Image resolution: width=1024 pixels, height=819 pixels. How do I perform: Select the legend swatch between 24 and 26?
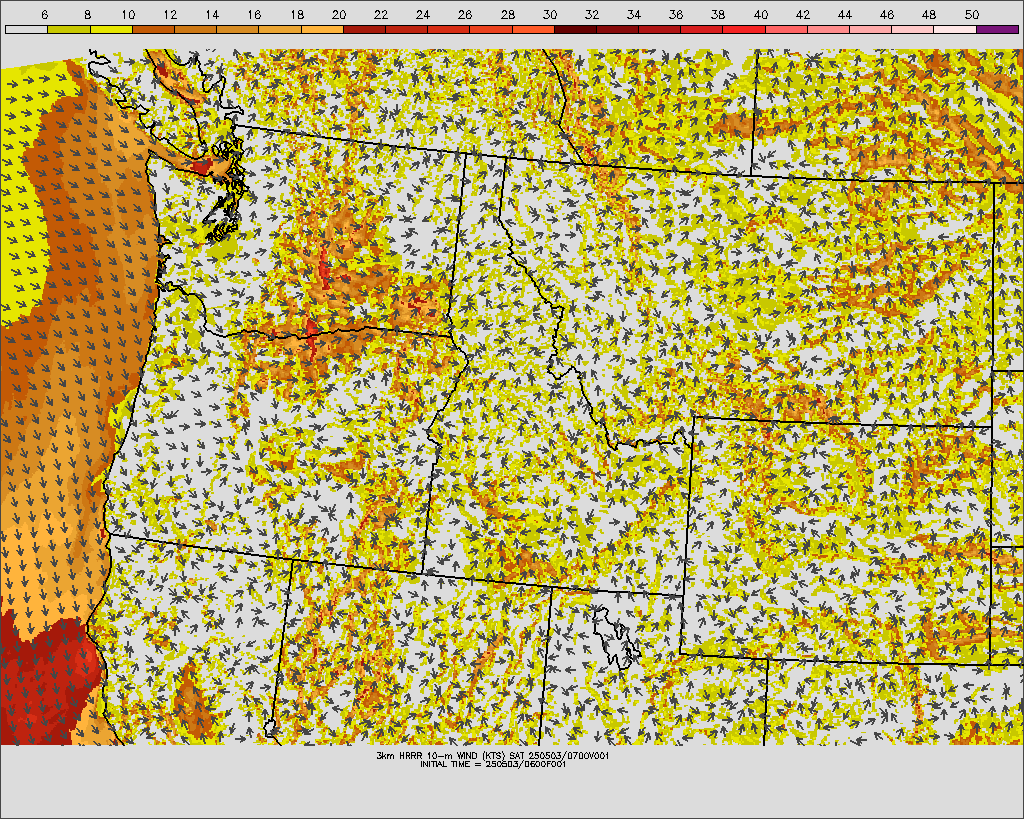pyautogui.click(x=449, y=29)
